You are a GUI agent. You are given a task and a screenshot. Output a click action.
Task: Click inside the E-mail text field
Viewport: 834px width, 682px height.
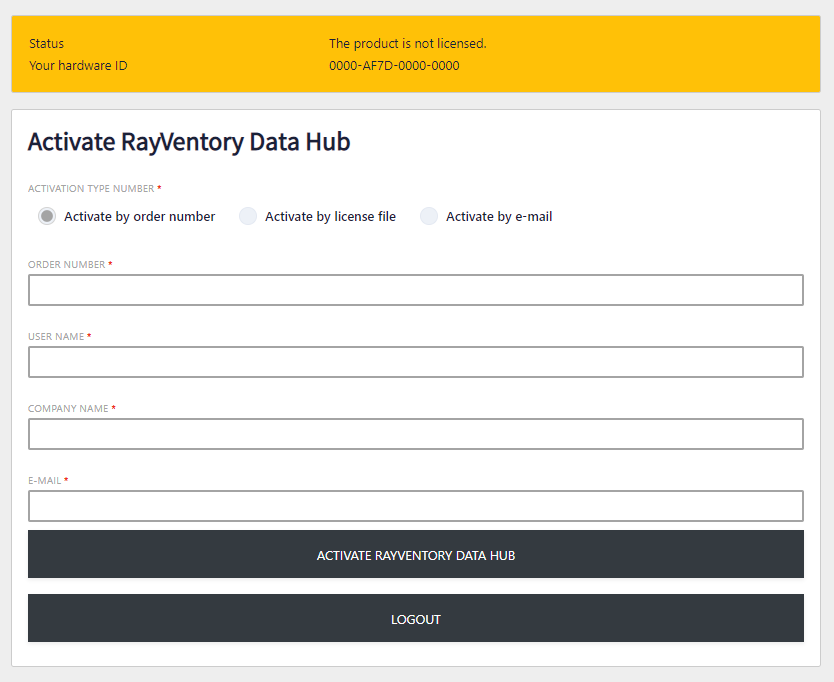coord(416,506)
